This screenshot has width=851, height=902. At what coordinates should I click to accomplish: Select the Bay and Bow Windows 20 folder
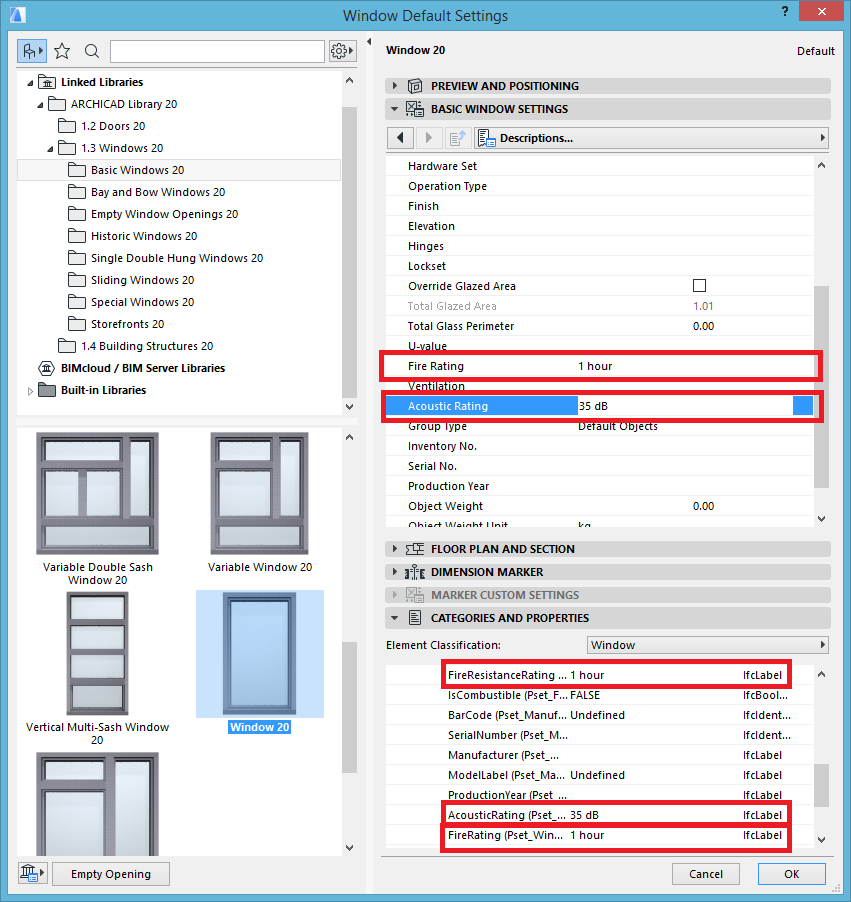point(158,192)
